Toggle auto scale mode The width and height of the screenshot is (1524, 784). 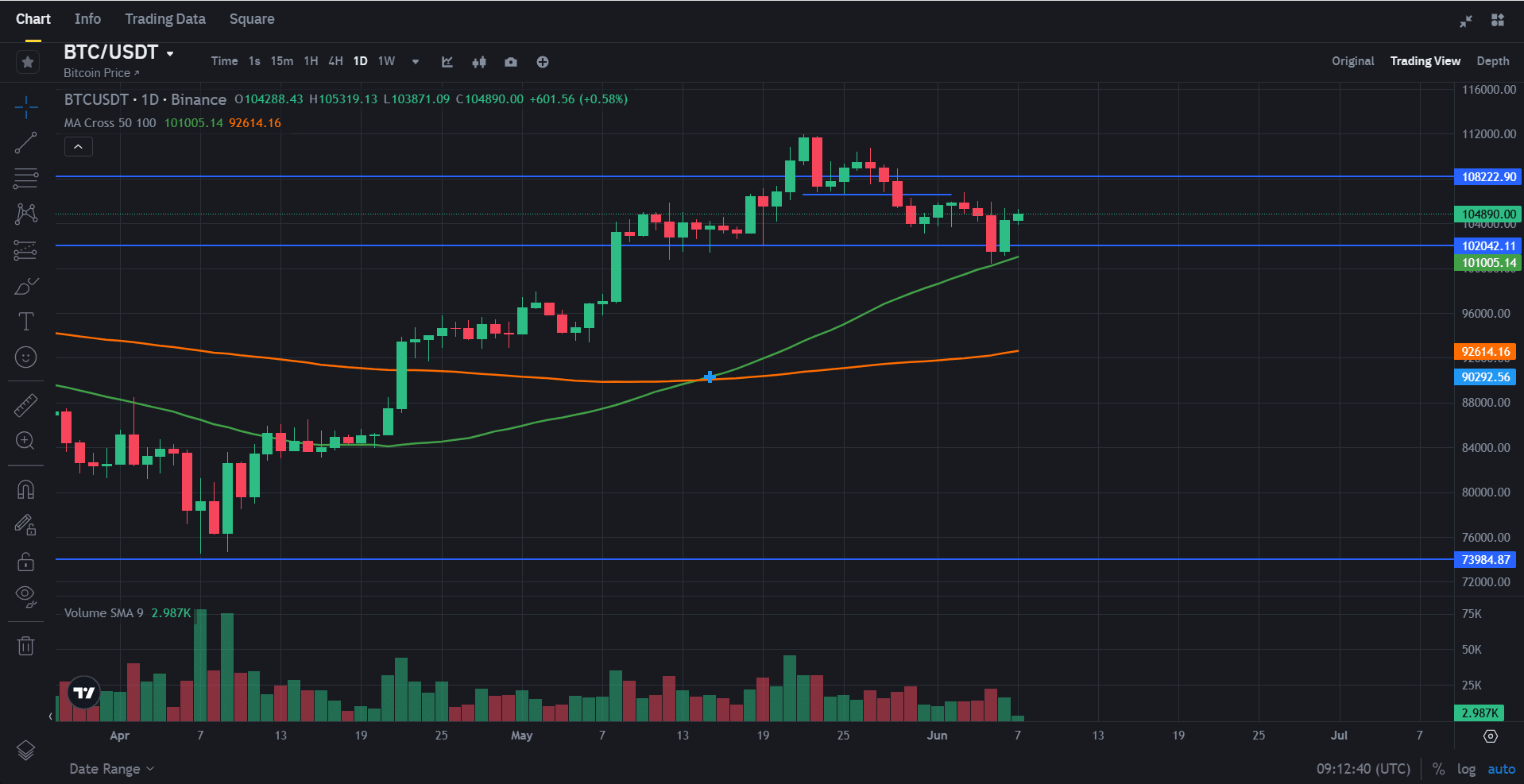point(1502,769)
